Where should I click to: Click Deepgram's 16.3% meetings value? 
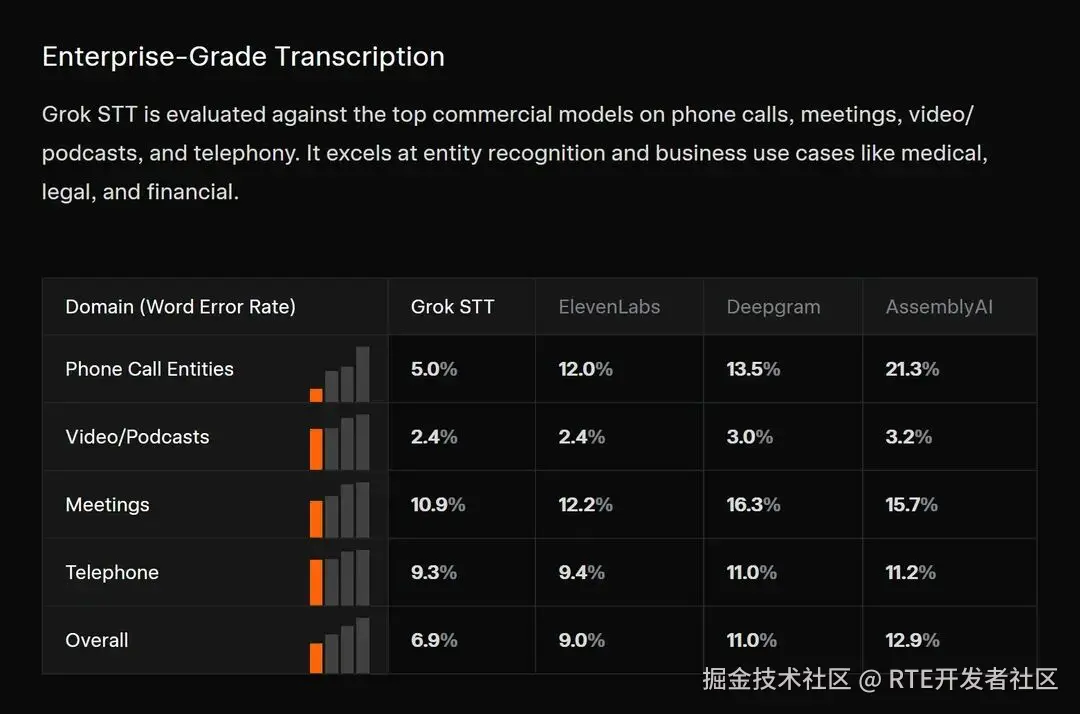tap(753, 505)
